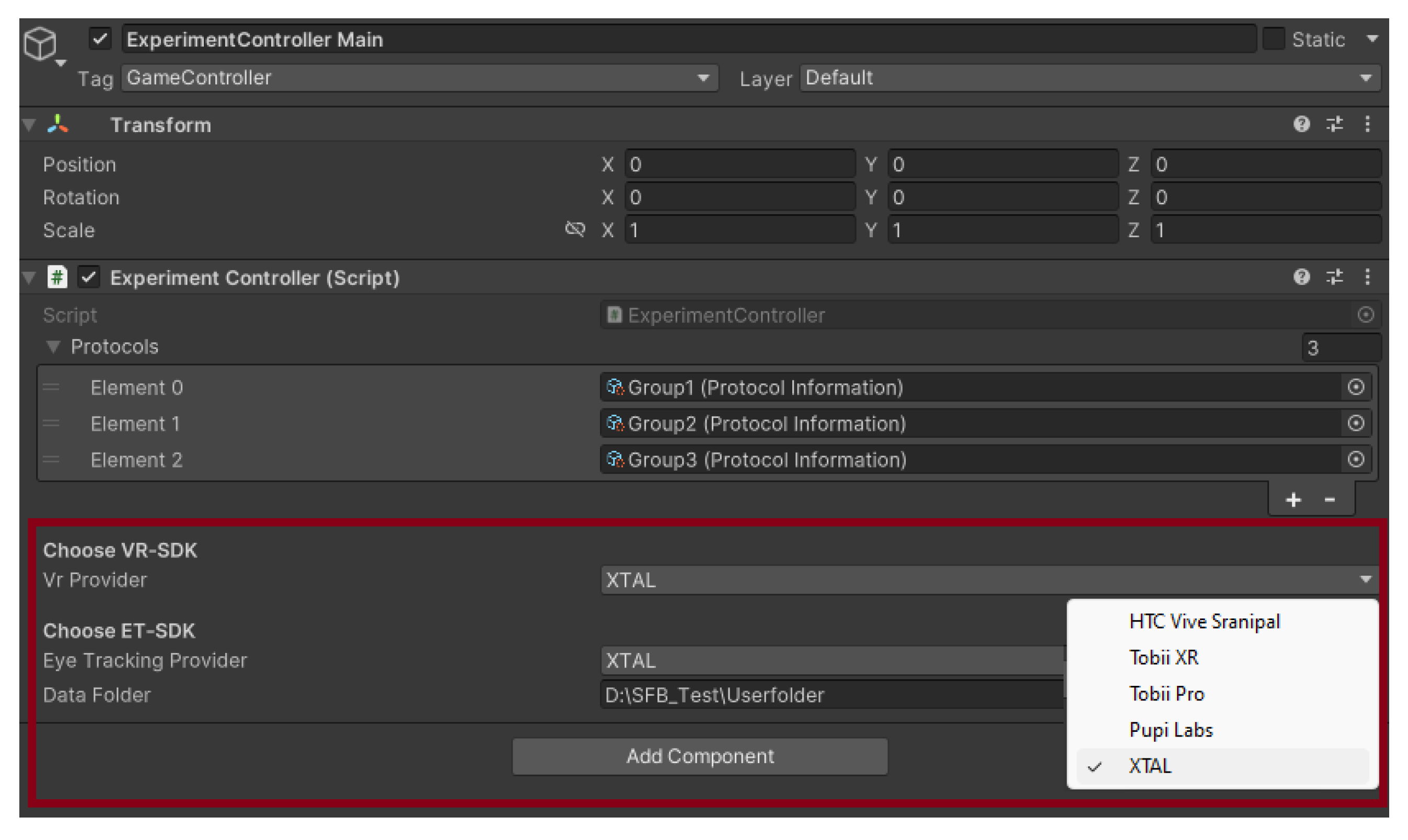Open Transform three-dot options menu
This screenshot has height=840, width=1408.
[1367, 124]
